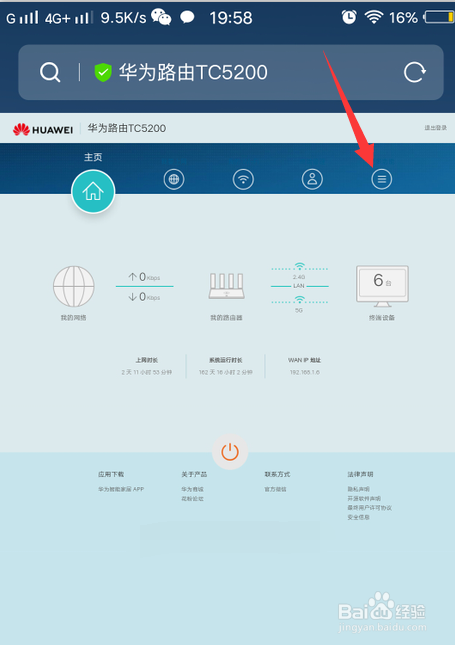
Task: Open the 官方微信 contact link
Action: pyautogui.click(x=275, y=489)
